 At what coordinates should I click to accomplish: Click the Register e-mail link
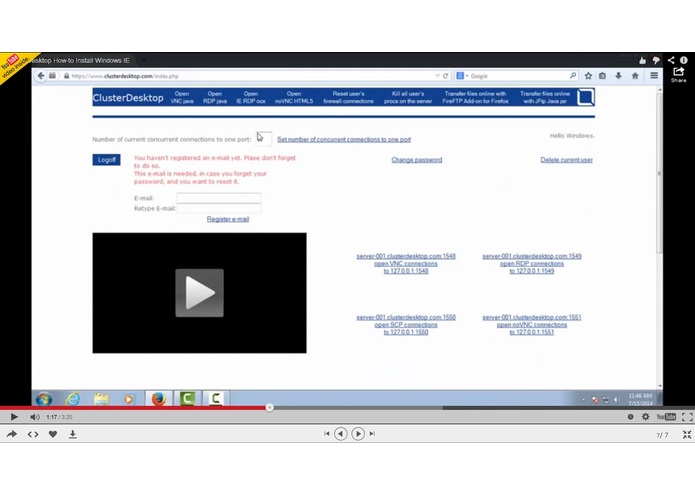click(228, 219)
